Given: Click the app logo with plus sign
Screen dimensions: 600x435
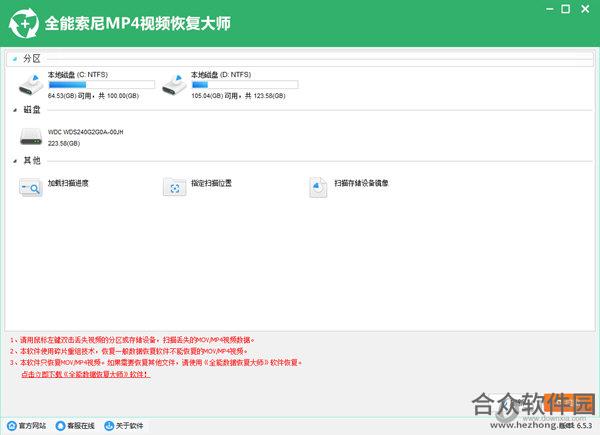Looking at the screenshot, I should 24,24.
